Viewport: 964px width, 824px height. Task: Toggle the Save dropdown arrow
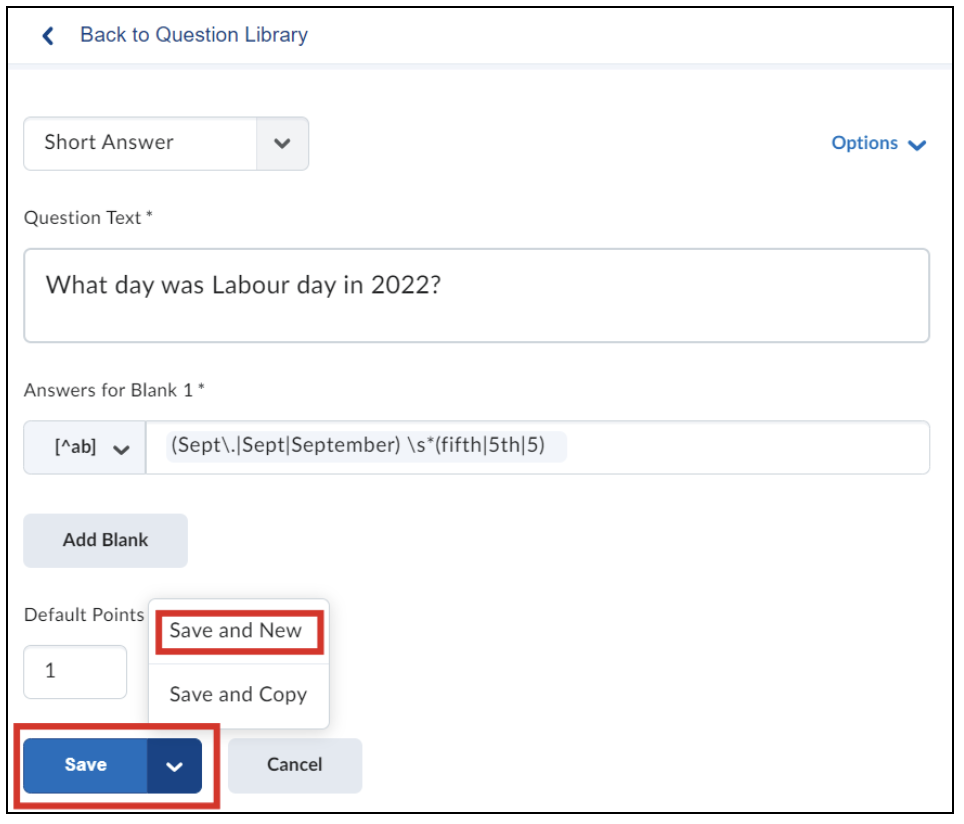[x=175, y=766]
